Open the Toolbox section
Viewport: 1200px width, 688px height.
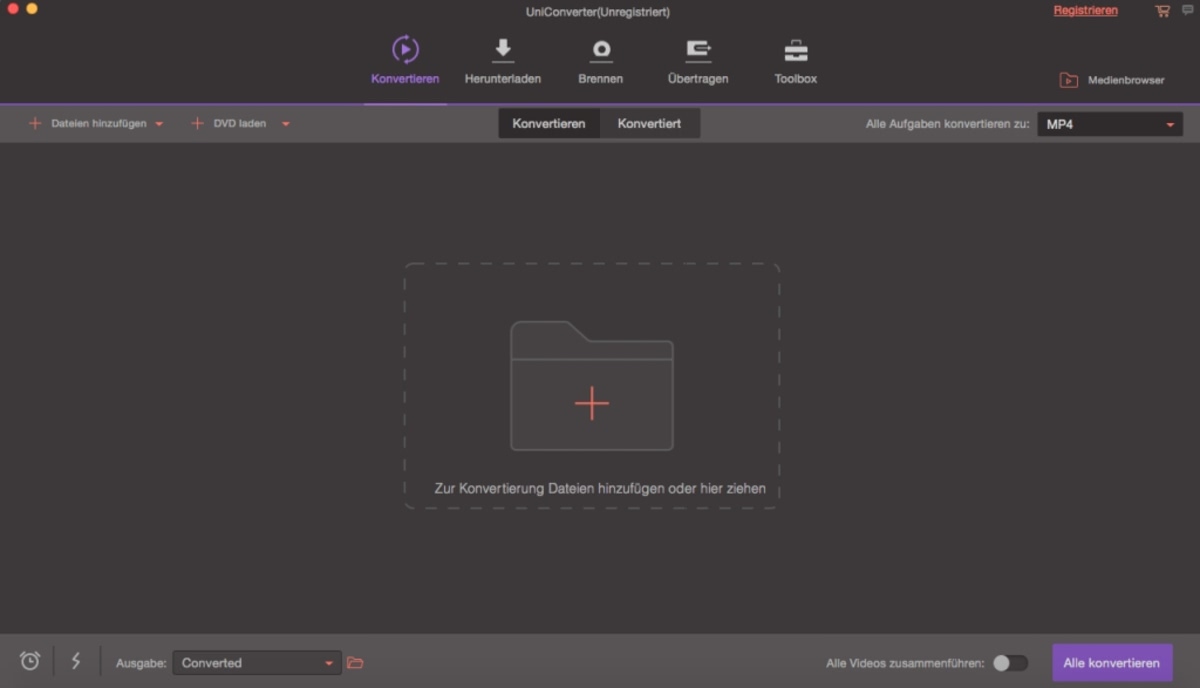pyautogui.click(x=794, y=60)
